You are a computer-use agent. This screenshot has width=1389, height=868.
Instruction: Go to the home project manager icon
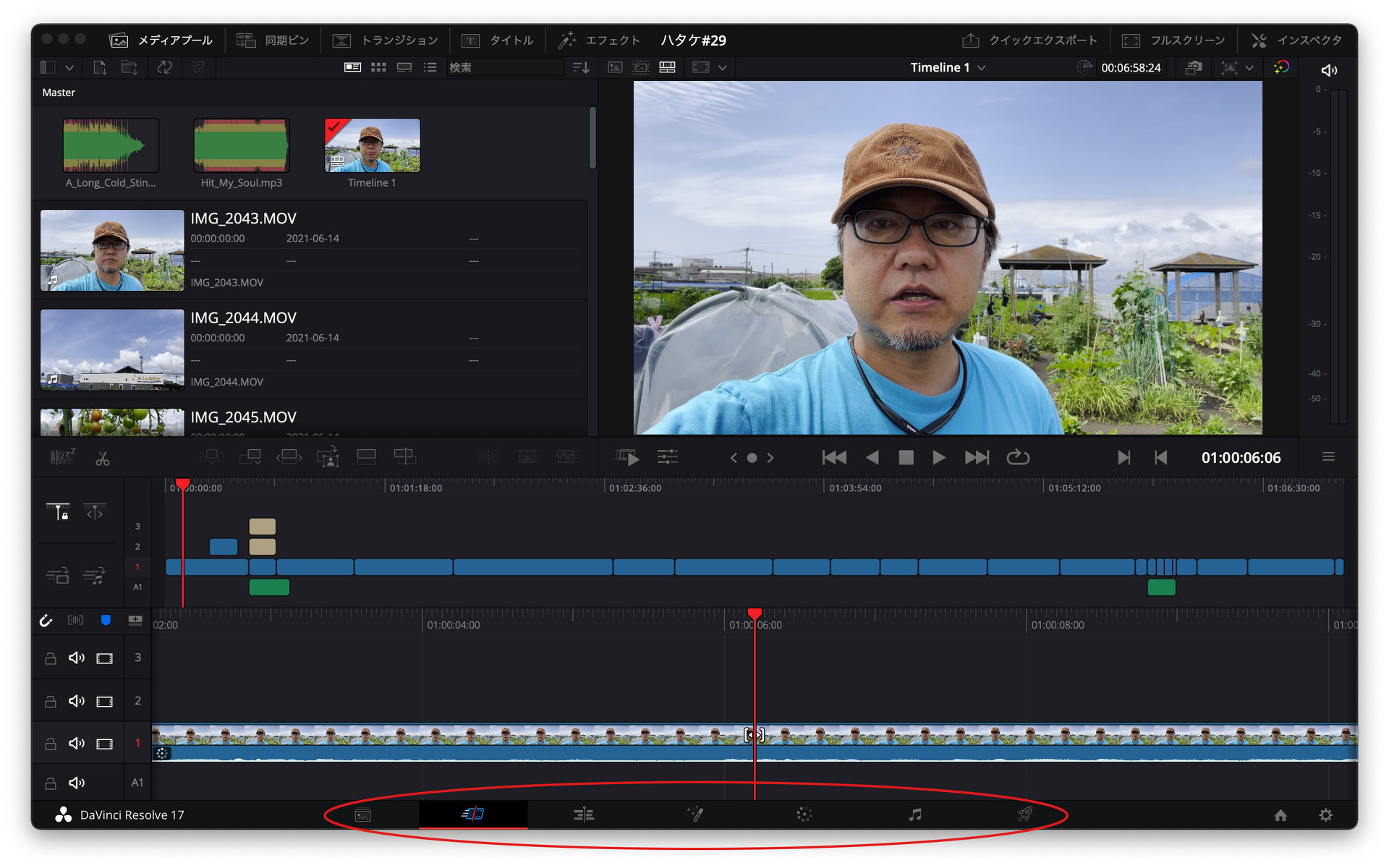[1280, 815]
